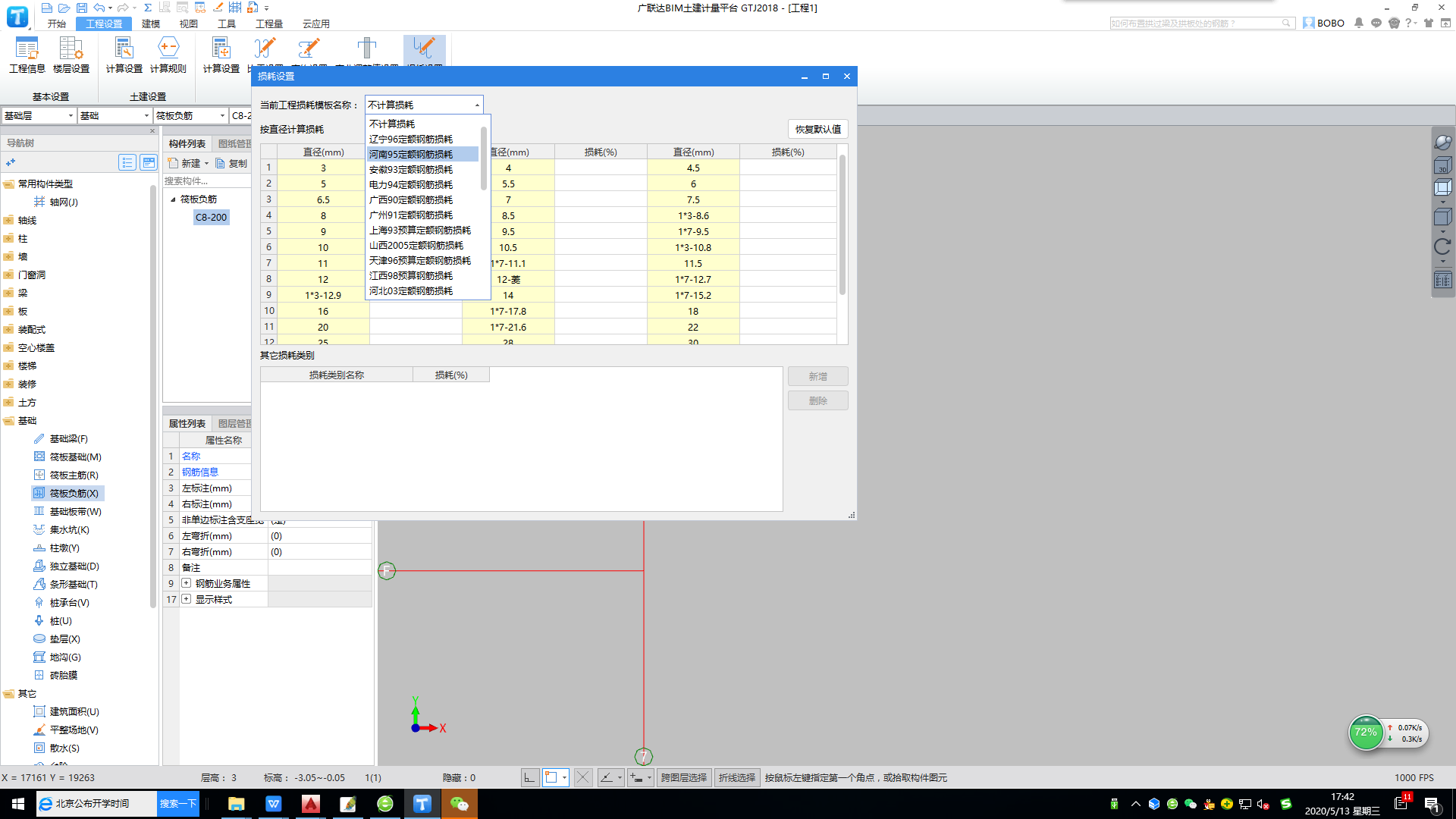The image size is (1456, 819).
Task: Click table cell with diameter 1*7-17.8
Action: [x=508, y=311]
